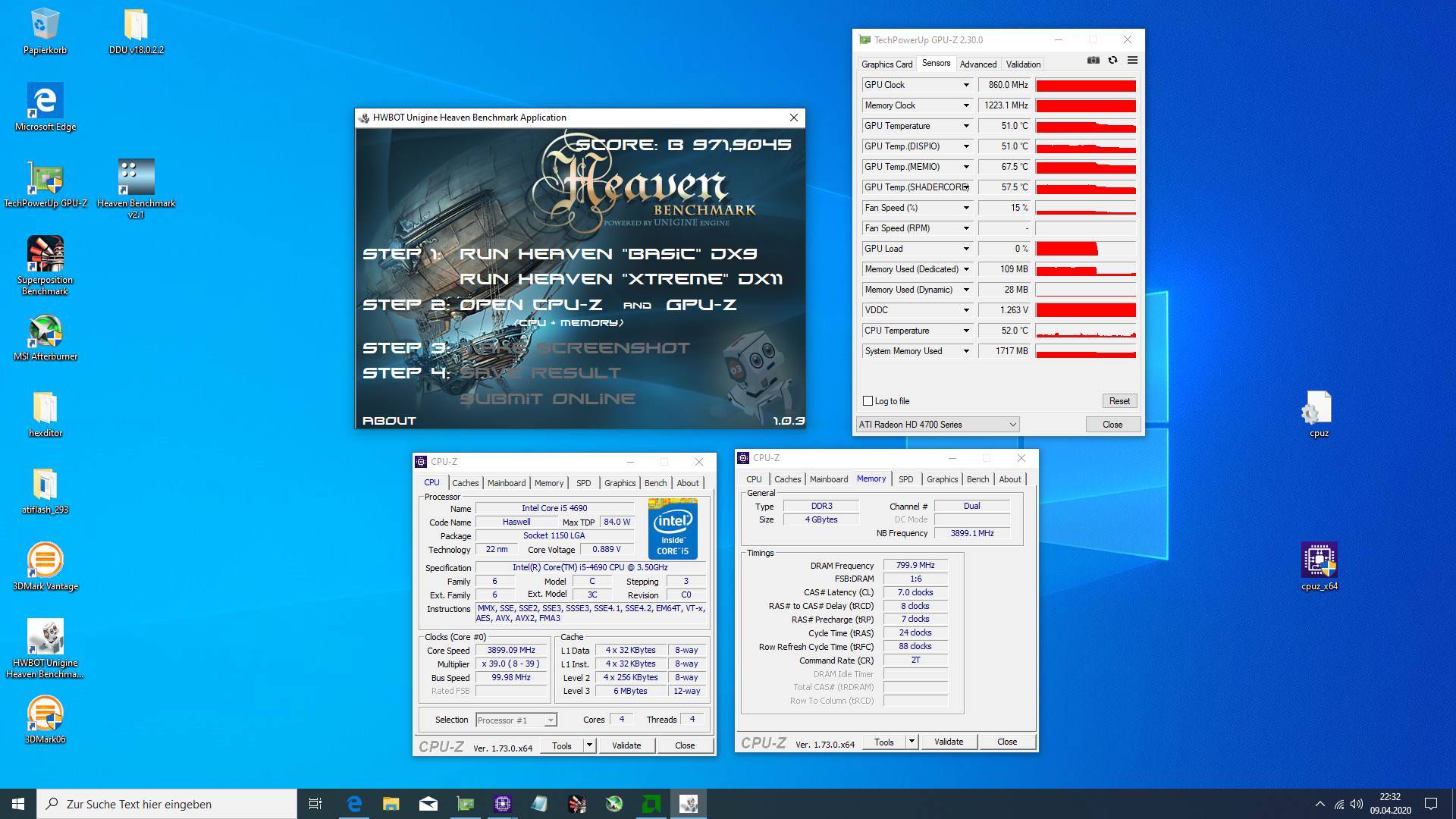Launch 3DMark06 desktop shortcut

pyautogui.click(x=45, y=720)
